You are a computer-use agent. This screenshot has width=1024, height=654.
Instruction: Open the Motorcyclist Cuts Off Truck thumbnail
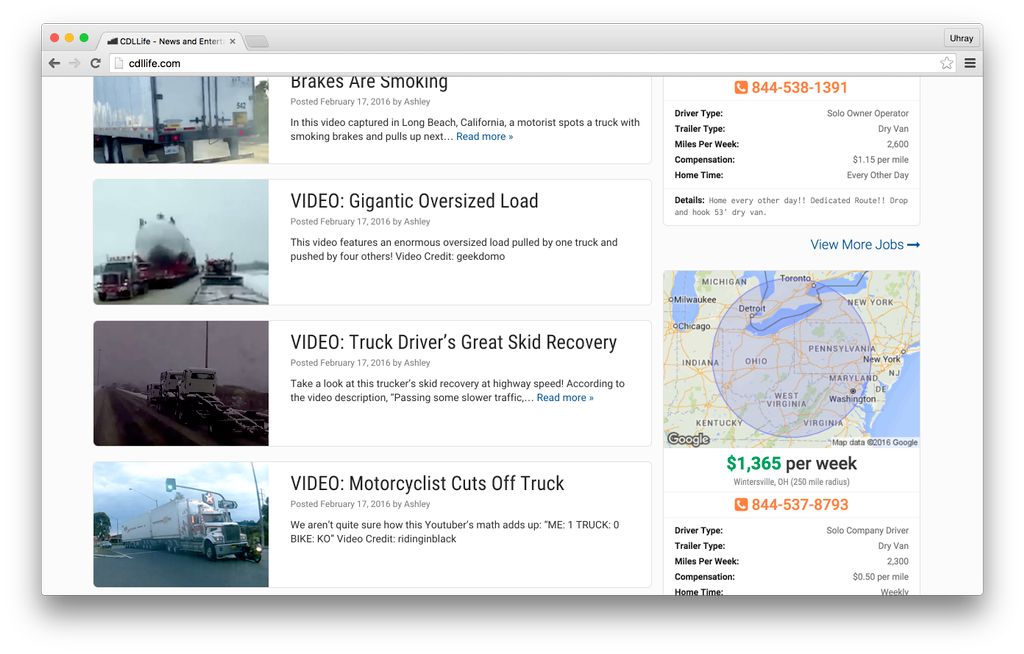click(x=181, y=525)
